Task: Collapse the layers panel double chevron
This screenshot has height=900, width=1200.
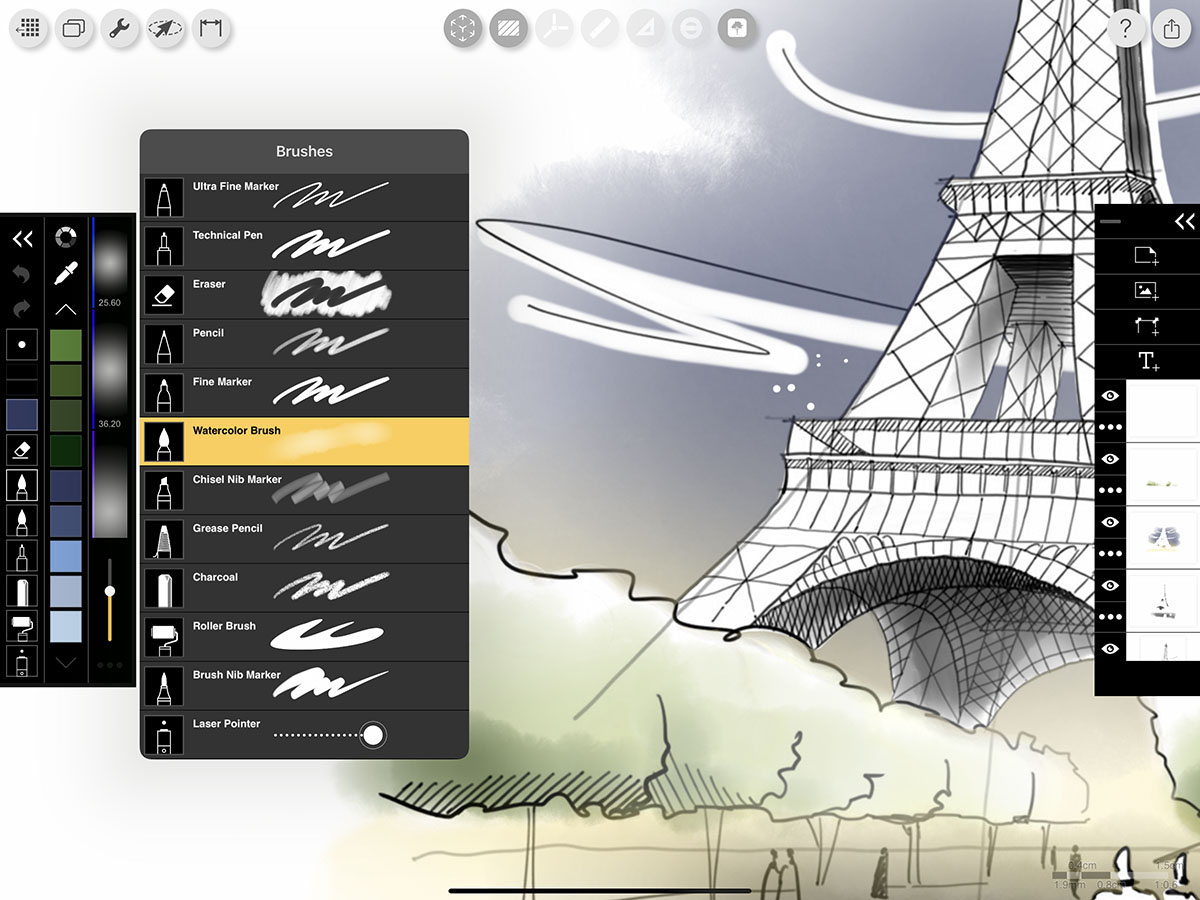Action: [x=1184, y=221]
